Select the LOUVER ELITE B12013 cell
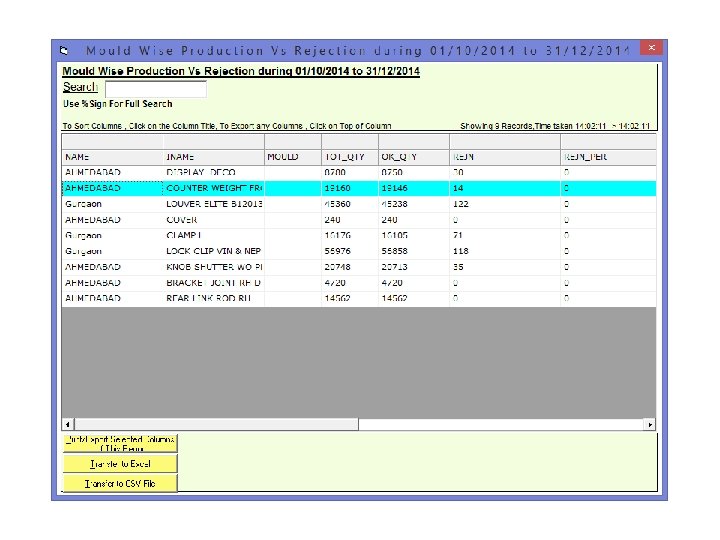720x540 pixels. tap(214, 204)
